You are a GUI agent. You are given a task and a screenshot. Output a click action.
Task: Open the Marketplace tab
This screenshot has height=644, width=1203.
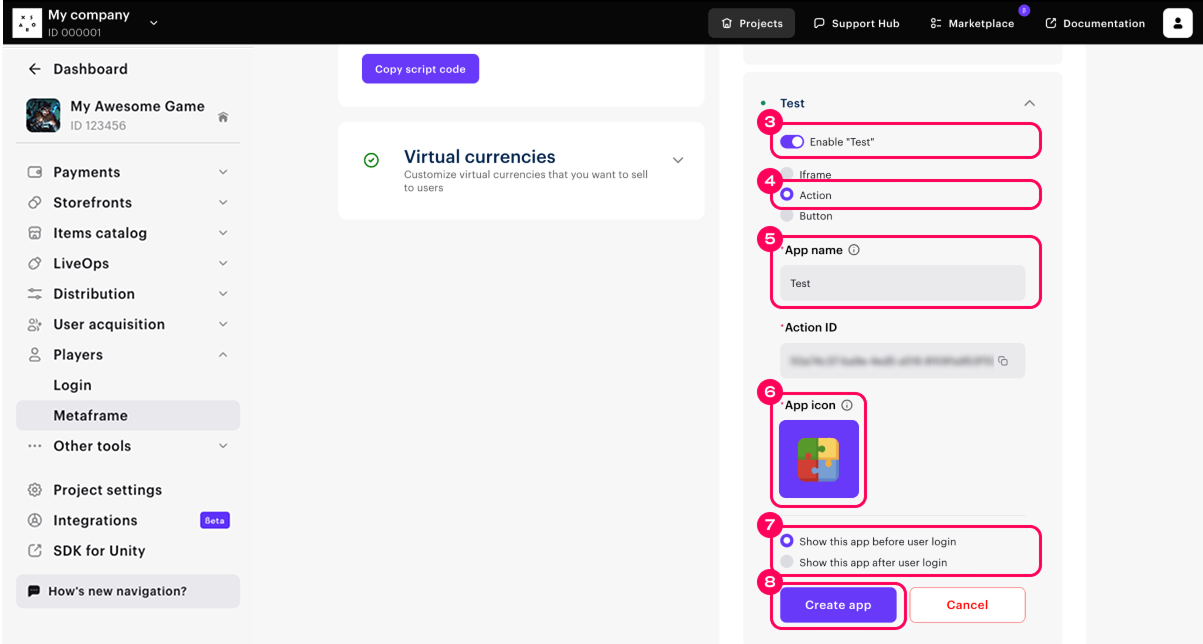971,23
